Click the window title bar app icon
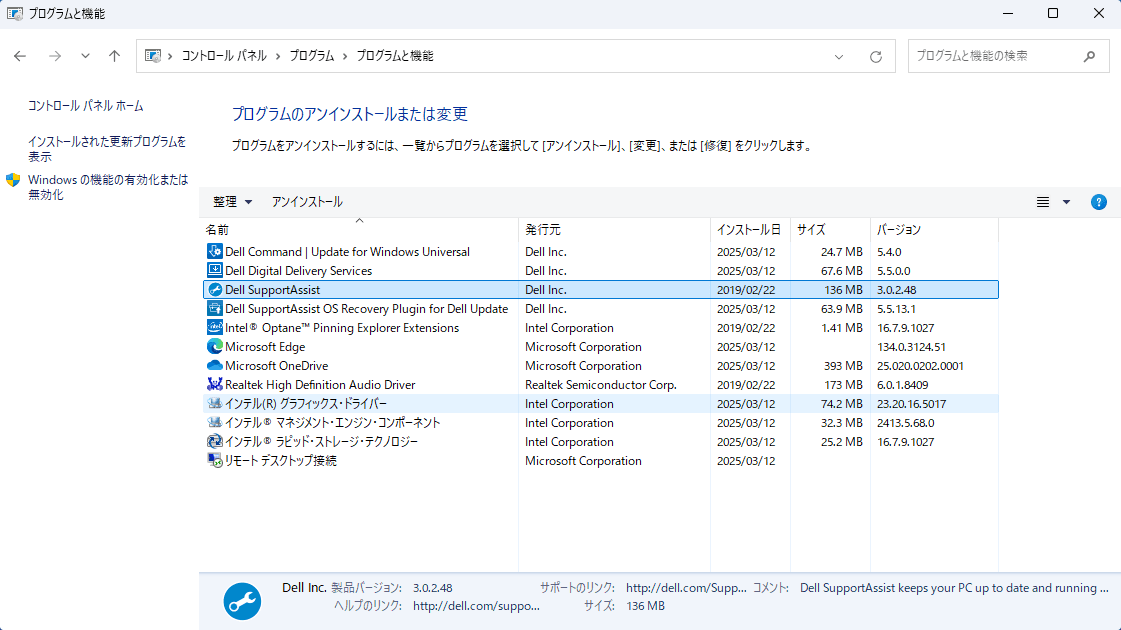The height and width of the screenshot is (630, 1121). (14, 14)
